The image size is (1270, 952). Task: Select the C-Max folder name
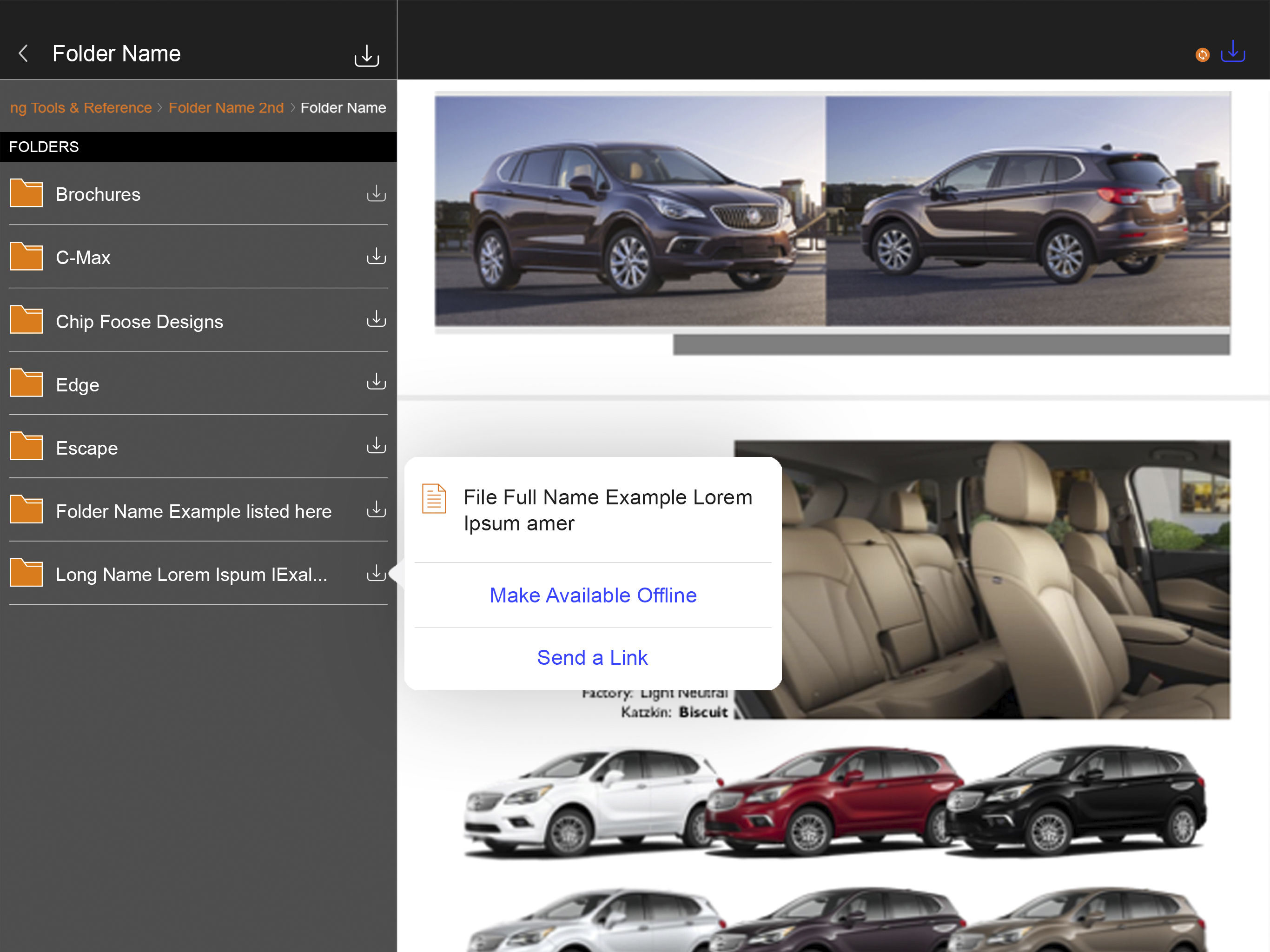pos(83,258)
